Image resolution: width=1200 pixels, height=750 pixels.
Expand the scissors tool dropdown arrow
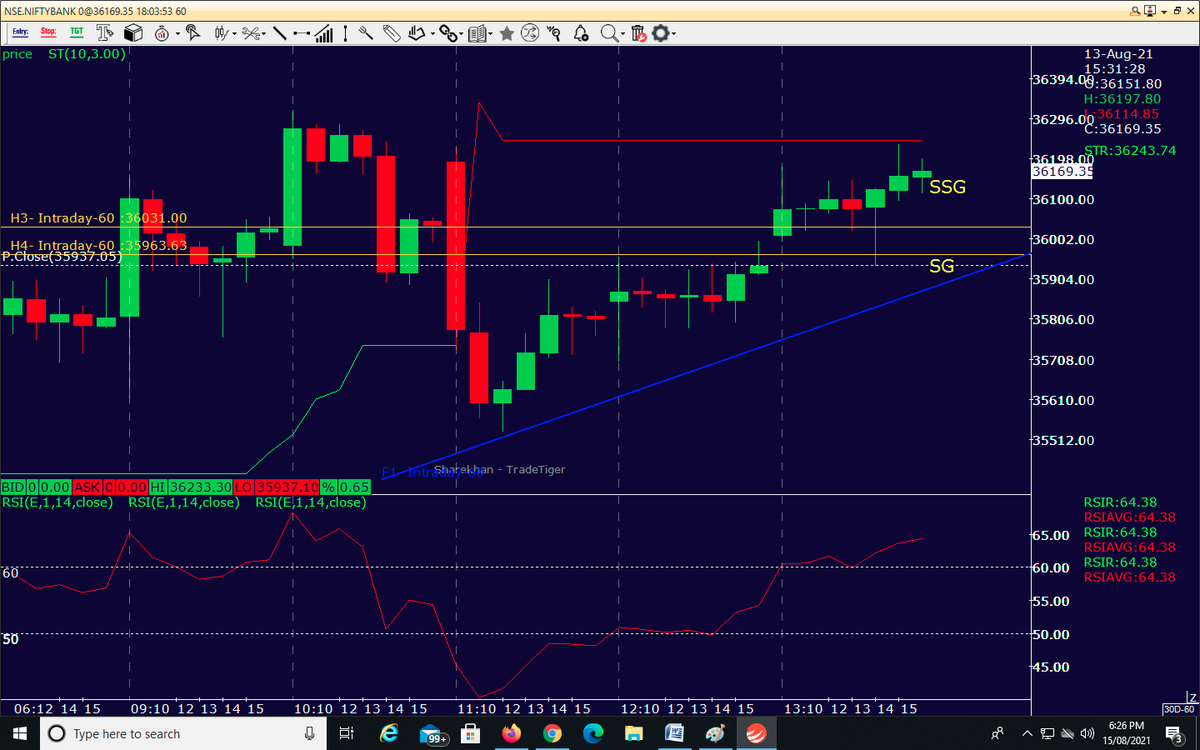(264, 34)
